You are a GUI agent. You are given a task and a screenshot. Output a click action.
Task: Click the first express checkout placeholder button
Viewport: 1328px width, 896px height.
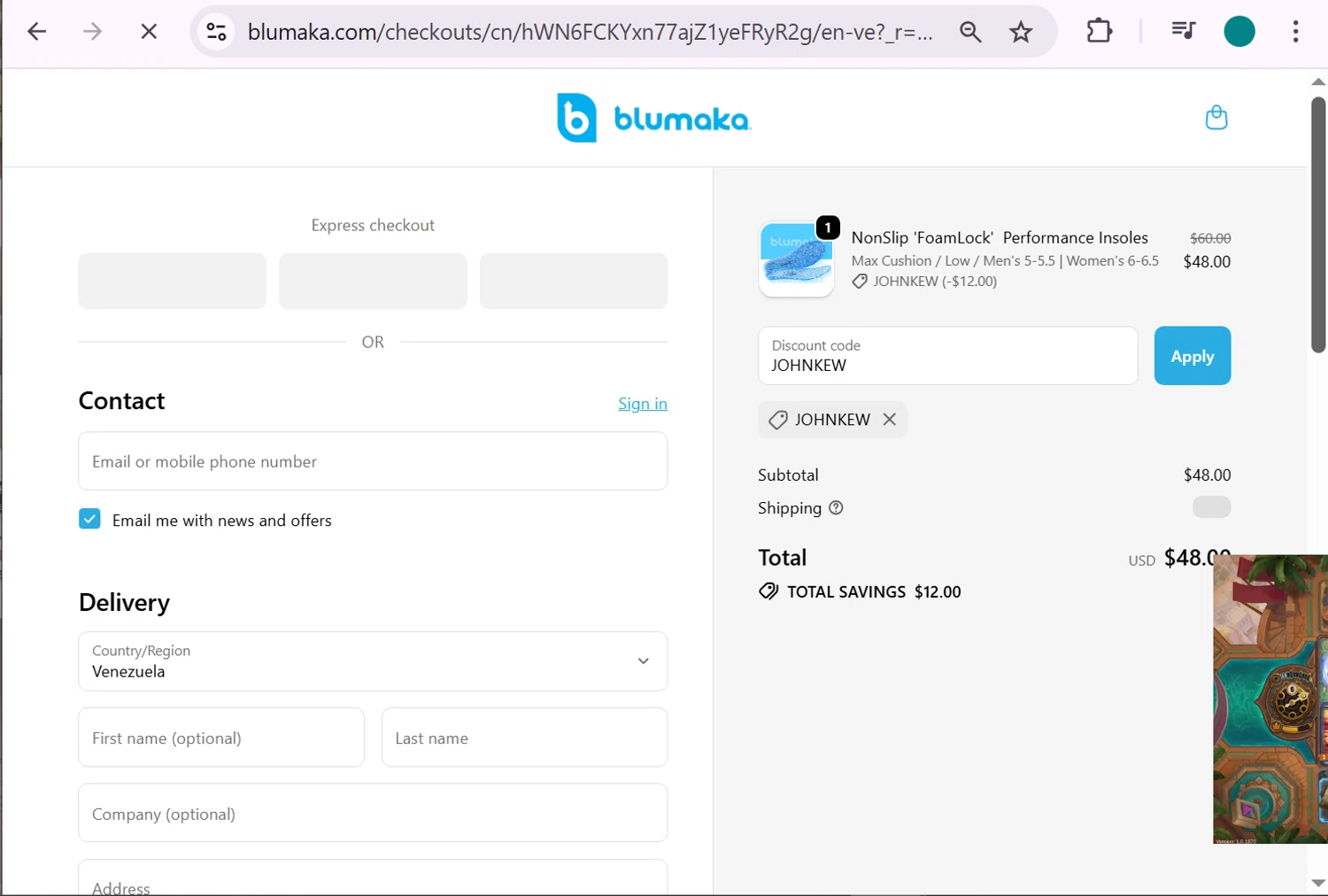[172, 281]
